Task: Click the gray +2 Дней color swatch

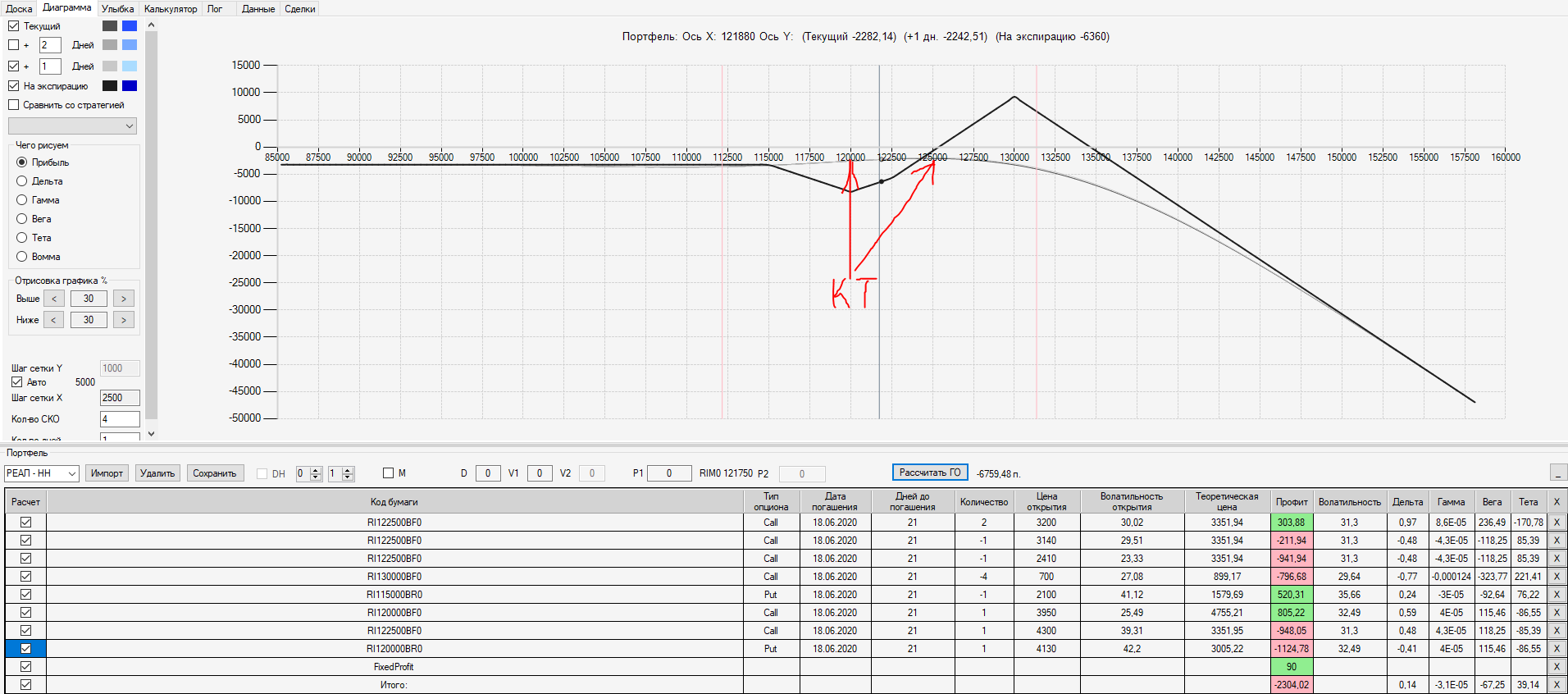Action: (x=110, y=45)
